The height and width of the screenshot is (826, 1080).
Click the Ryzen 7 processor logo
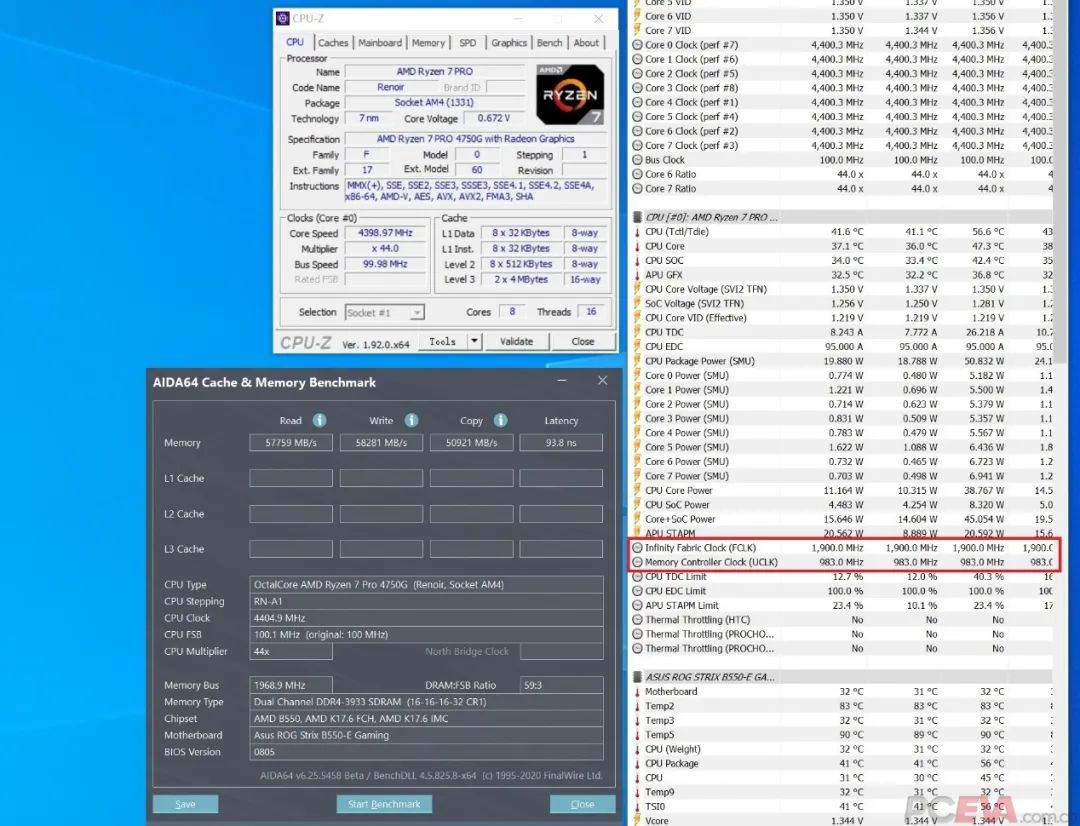coord(570,94)
